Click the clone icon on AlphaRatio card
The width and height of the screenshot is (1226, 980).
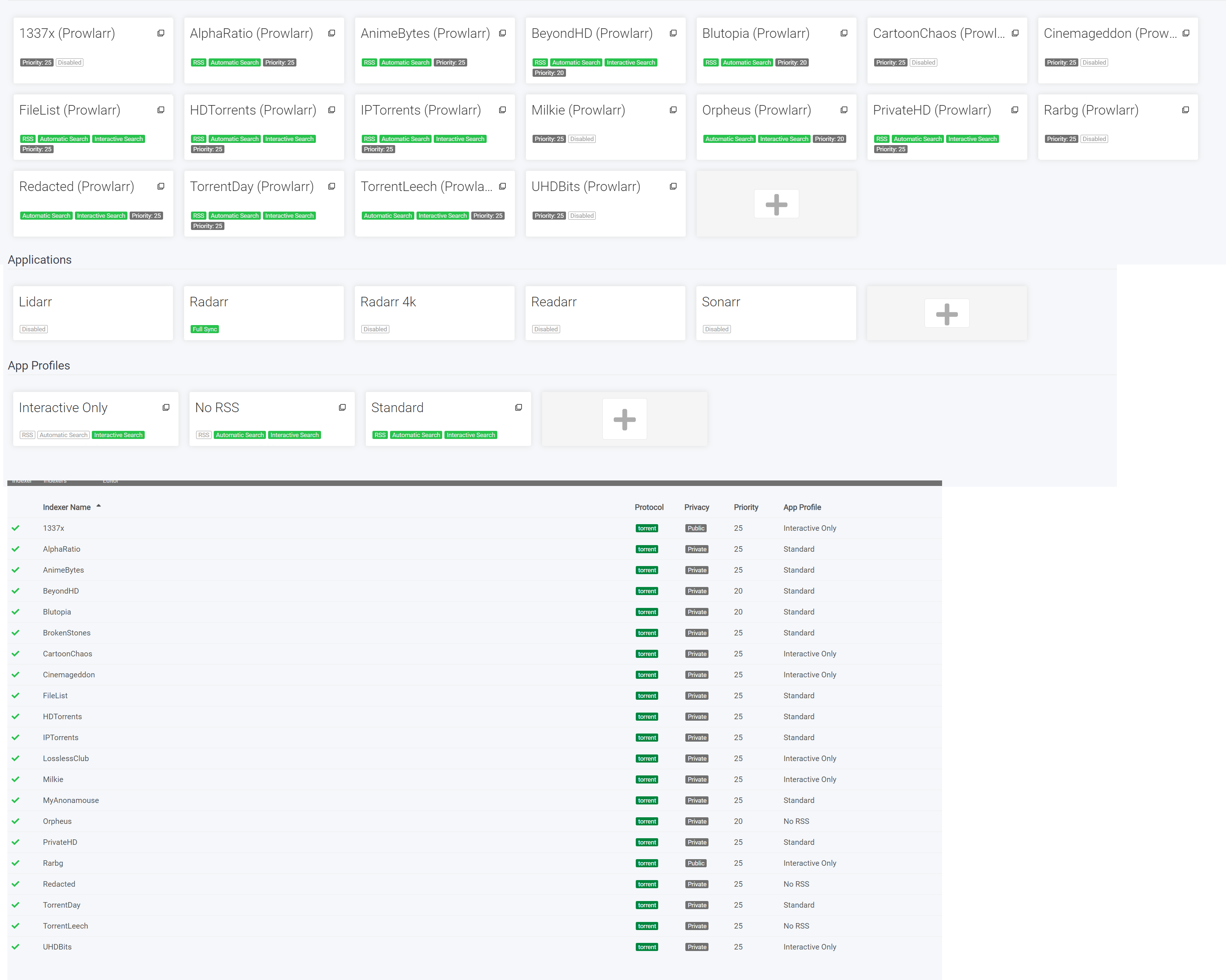pos(332,33)
